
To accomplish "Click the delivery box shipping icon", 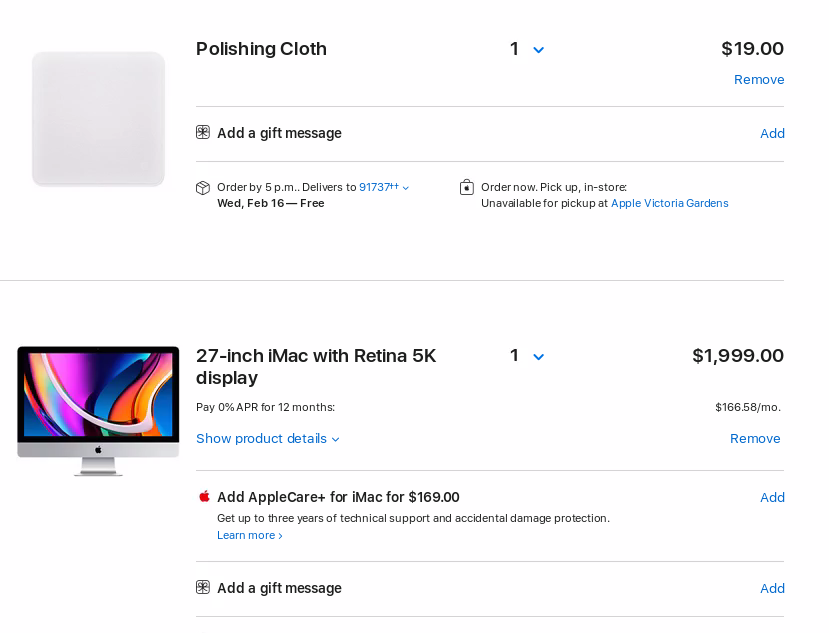I will click(203, 188).
